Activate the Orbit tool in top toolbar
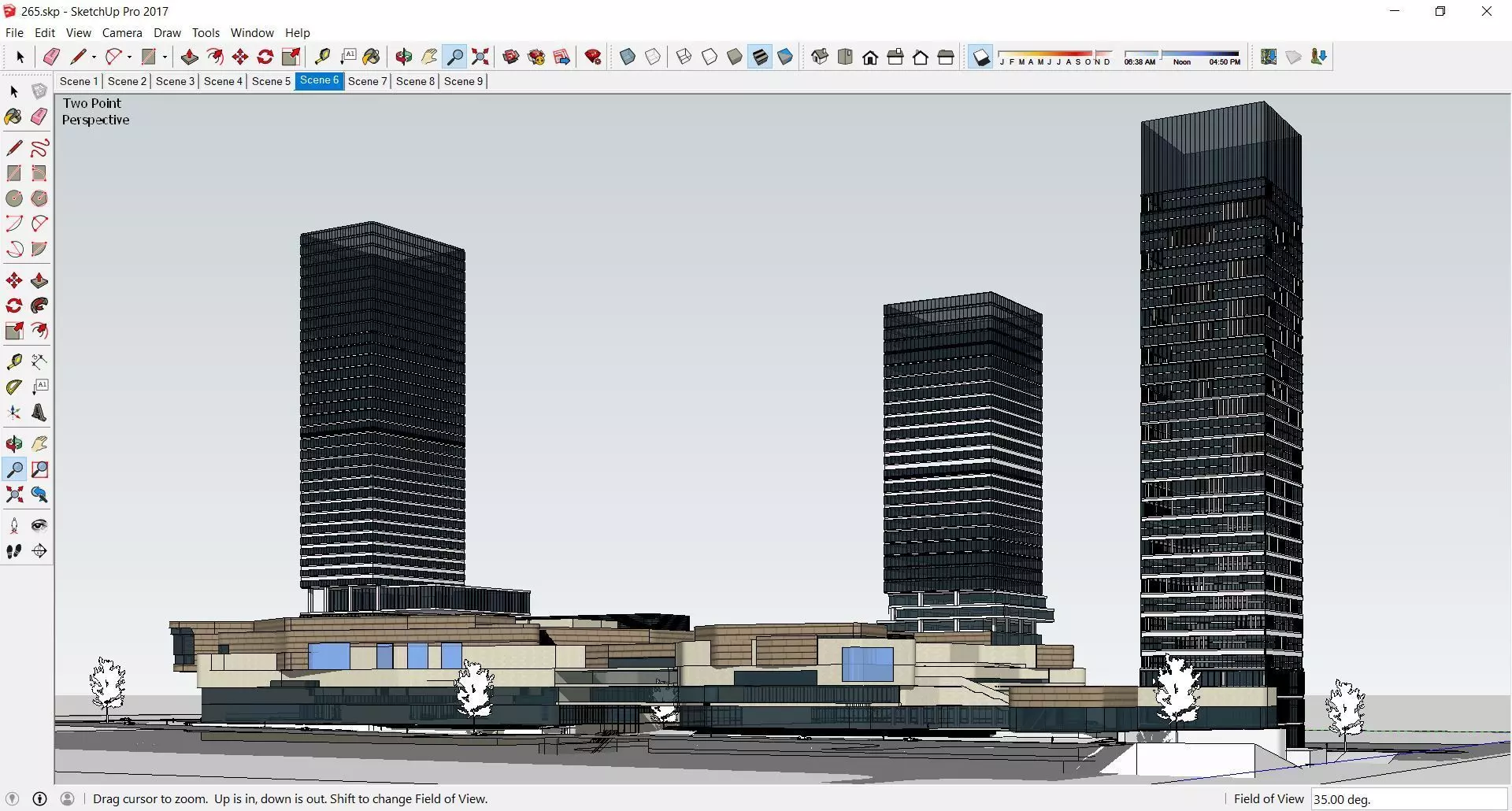 click(x=404, y=57)
